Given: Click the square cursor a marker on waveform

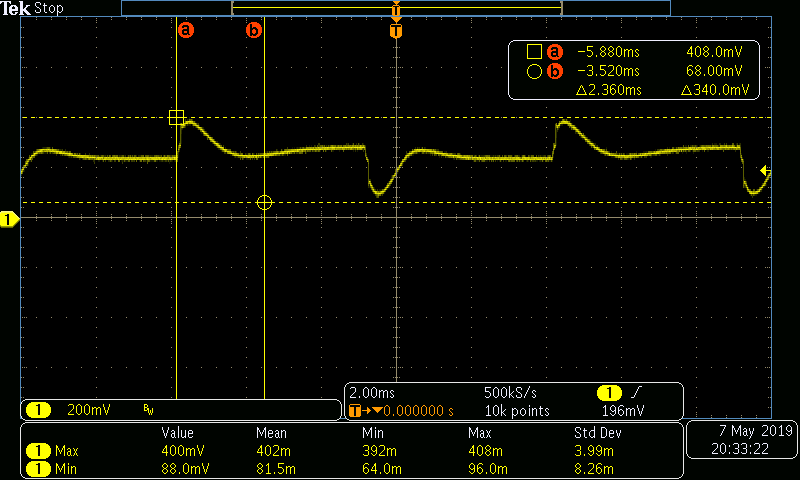Looking at the screenshot, I should pyautogui.click(x=177, y=118).
